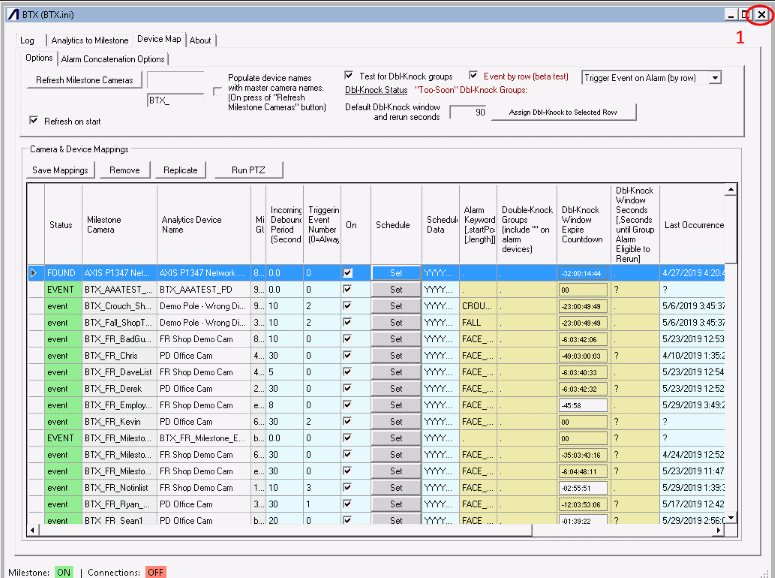Minimize the BTX window
Image resolution: width=775 pixels, height=578 pixels.
coord(731,15)
